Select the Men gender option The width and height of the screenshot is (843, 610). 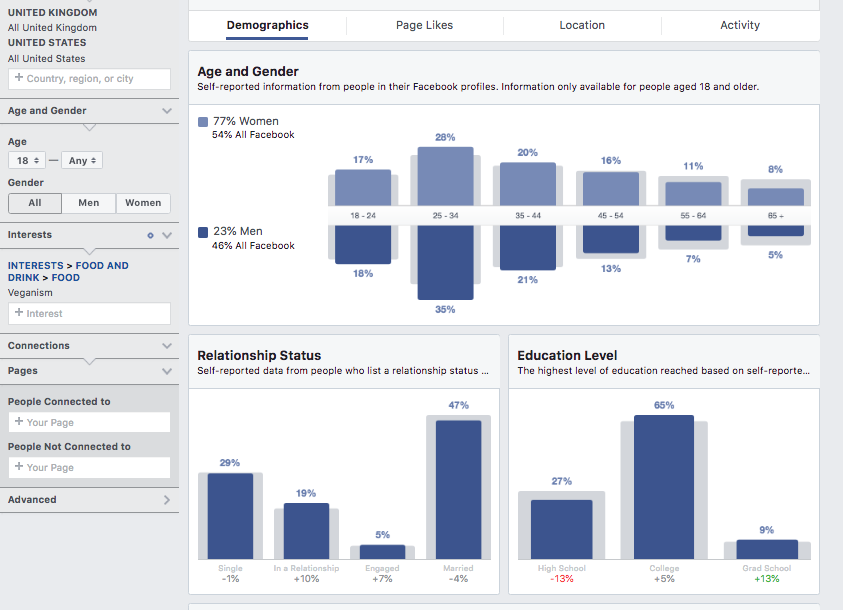tap(89, 203)
